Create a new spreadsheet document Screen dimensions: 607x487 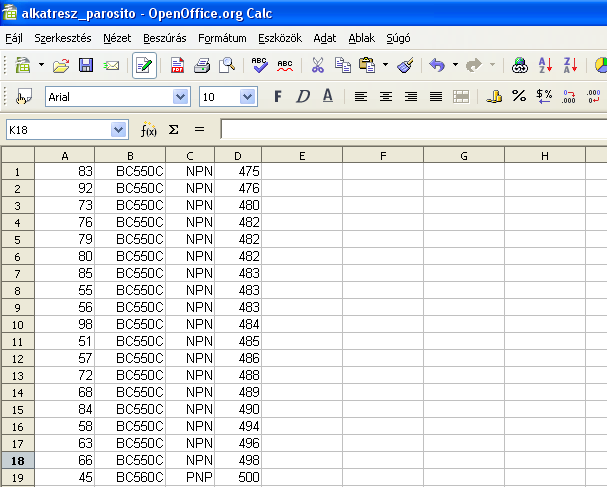23,65
